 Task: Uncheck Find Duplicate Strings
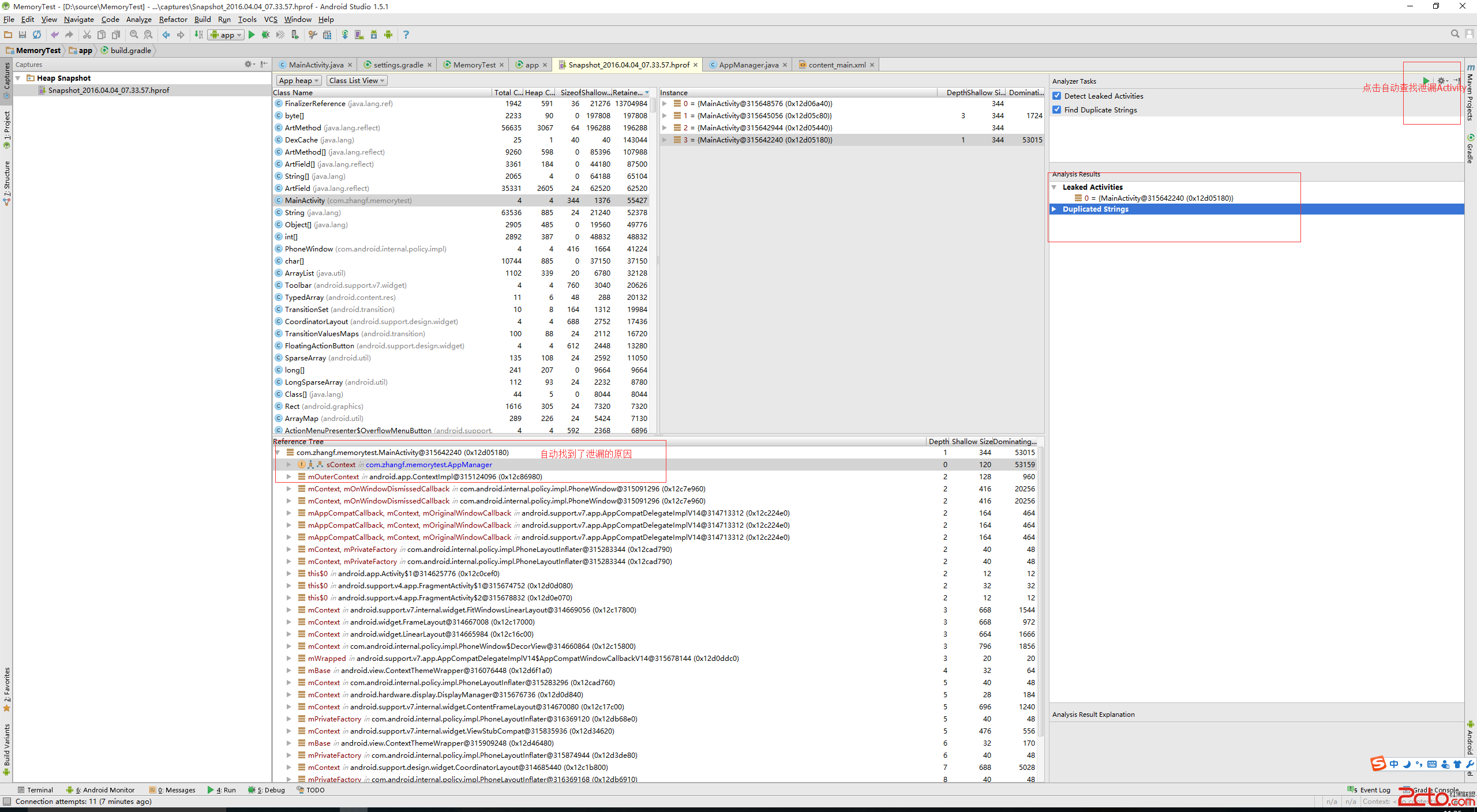[x=1057, y=110]
